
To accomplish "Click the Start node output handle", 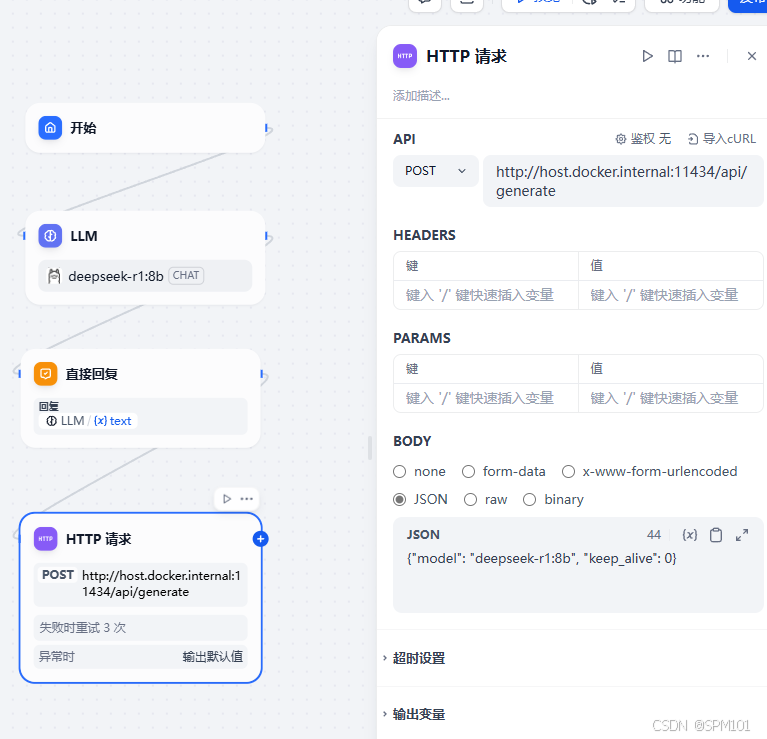I will [x=267, y=129].
